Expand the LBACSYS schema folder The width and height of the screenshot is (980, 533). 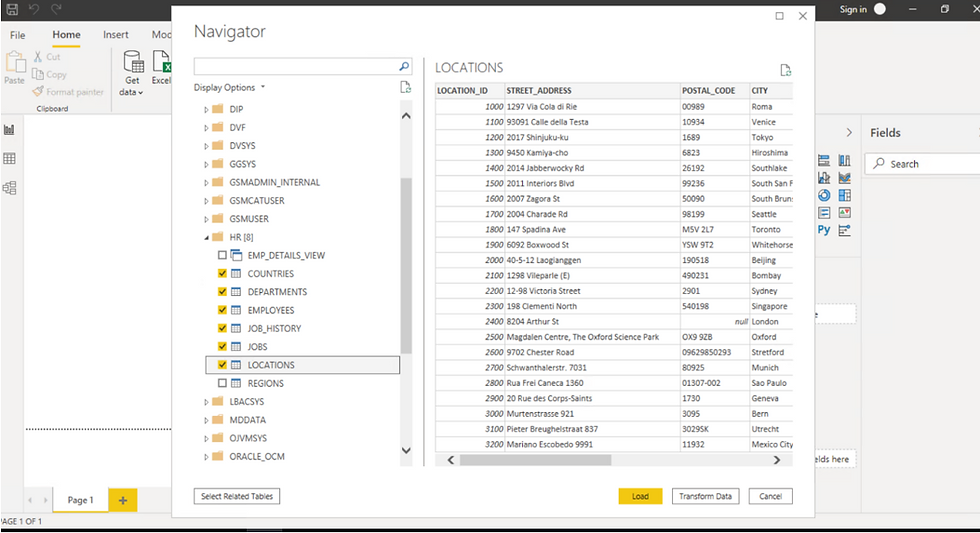coord(206,402)
